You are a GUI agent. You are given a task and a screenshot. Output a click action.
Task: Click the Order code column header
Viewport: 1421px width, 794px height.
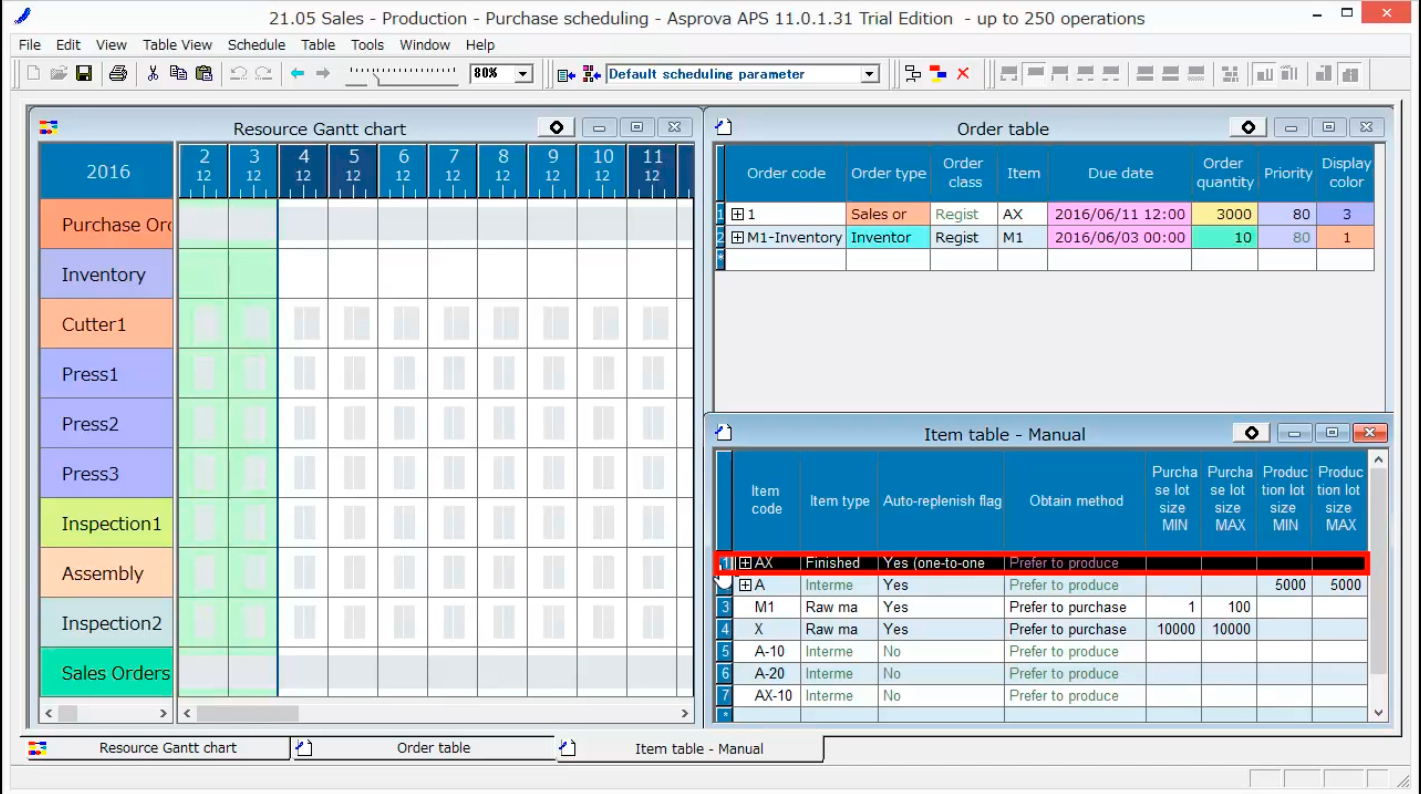[786, 173]
